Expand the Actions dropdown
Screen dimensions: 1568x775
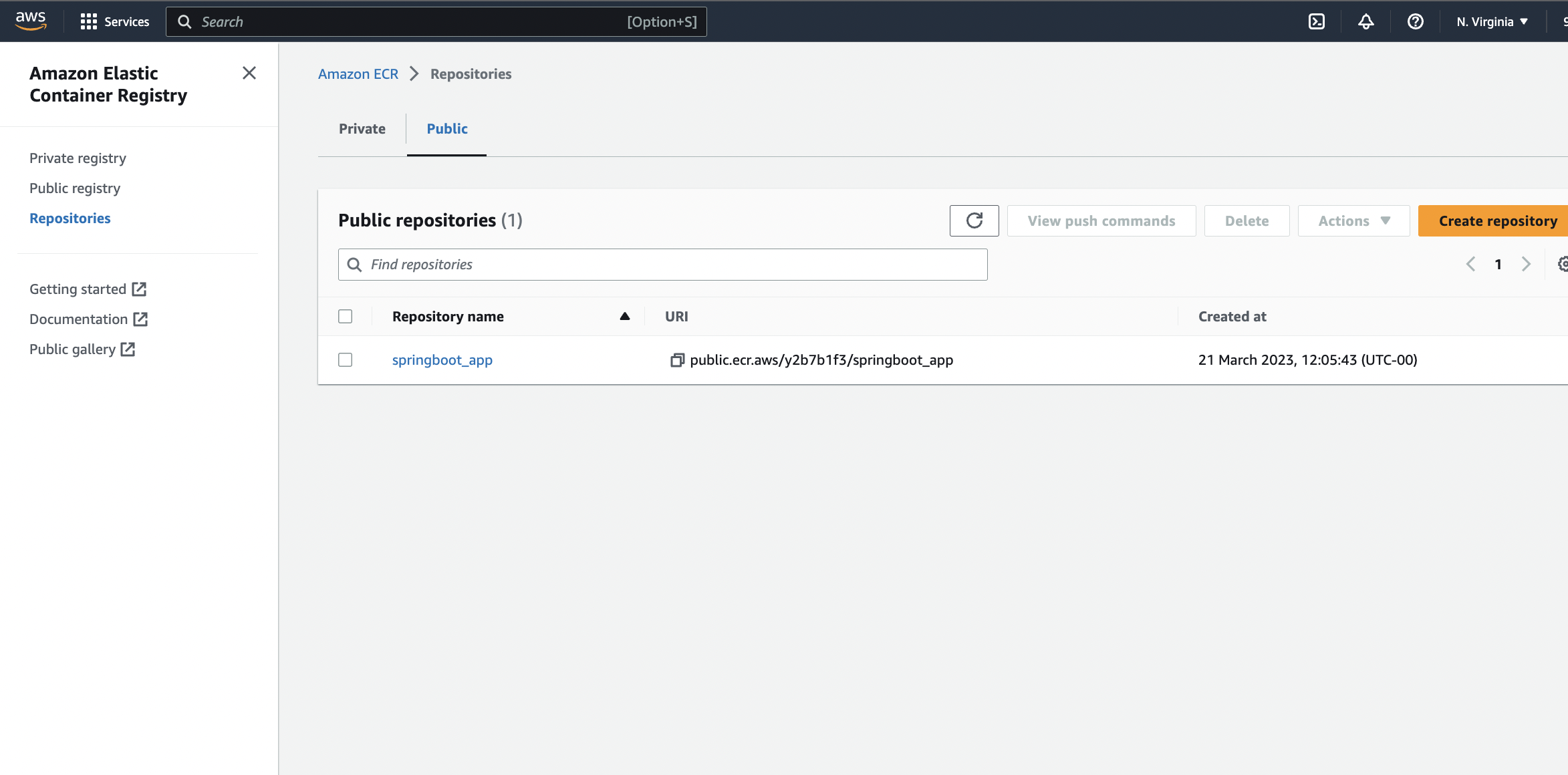point(1354,220)
